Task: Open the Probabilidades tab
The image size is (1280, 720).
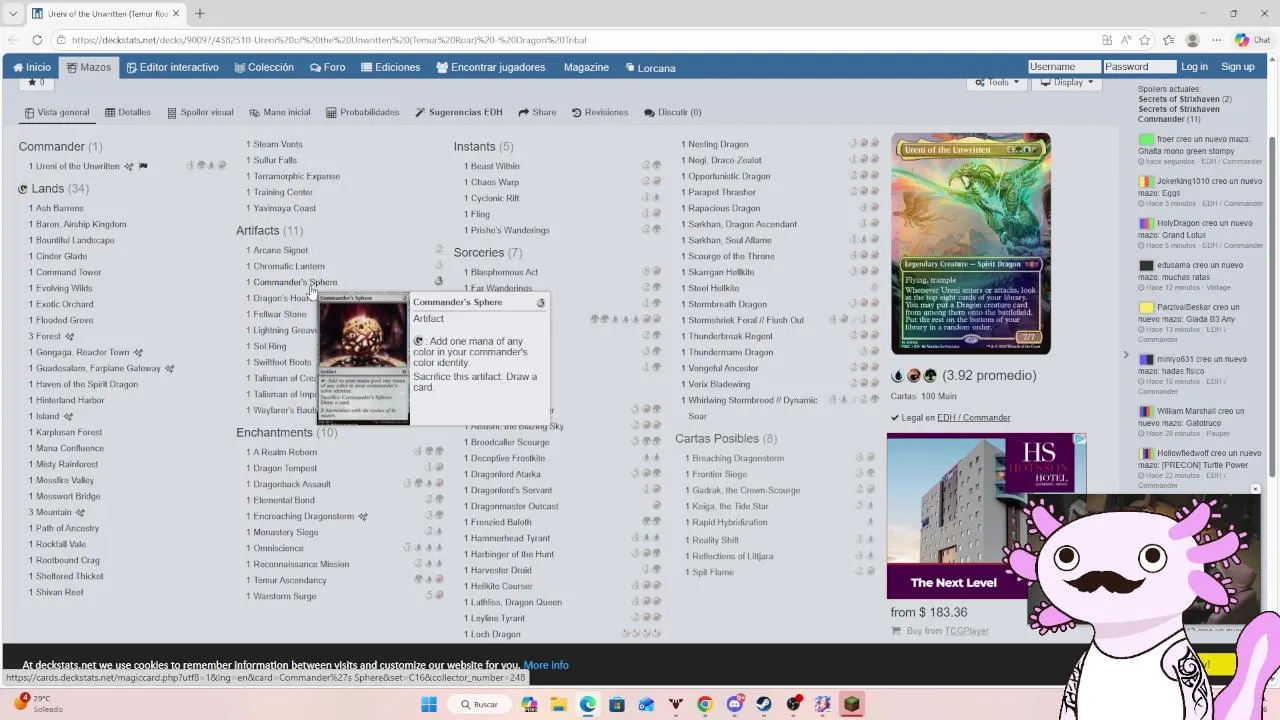Action: coord(362,112)
